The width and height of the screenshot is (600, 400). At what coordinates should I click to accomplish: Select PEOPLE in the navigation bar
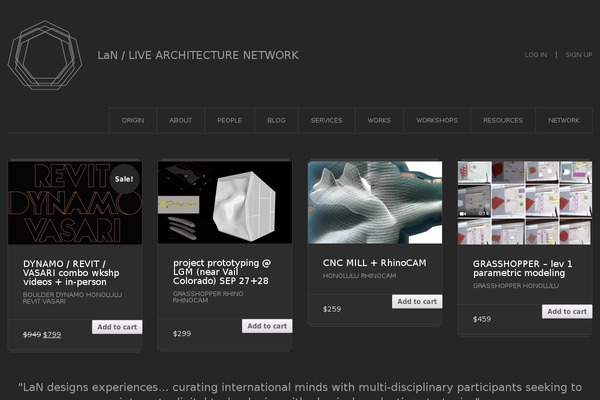(229, 120)
